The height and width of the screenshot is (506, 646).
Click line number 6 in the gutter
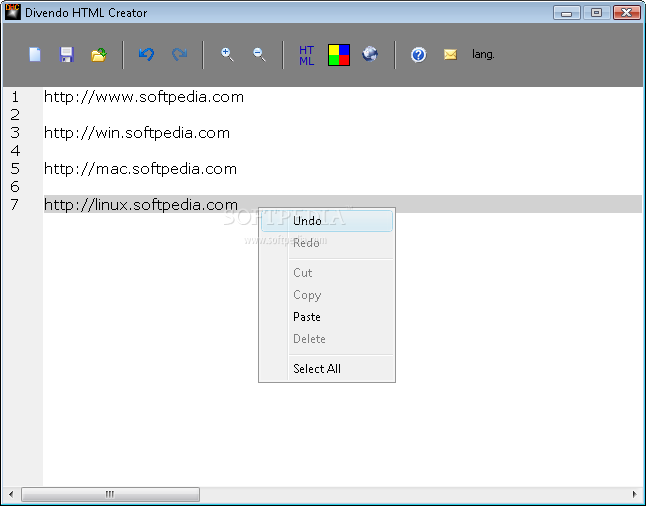[15, 187]
